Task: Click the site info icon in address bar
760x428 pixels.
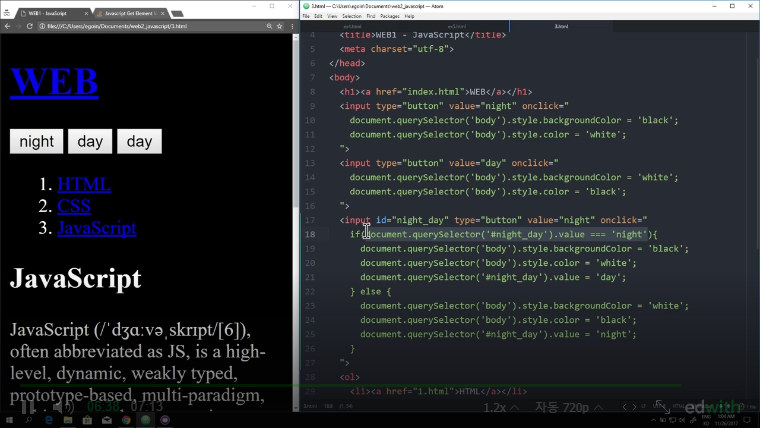Action: pos(42,26)
